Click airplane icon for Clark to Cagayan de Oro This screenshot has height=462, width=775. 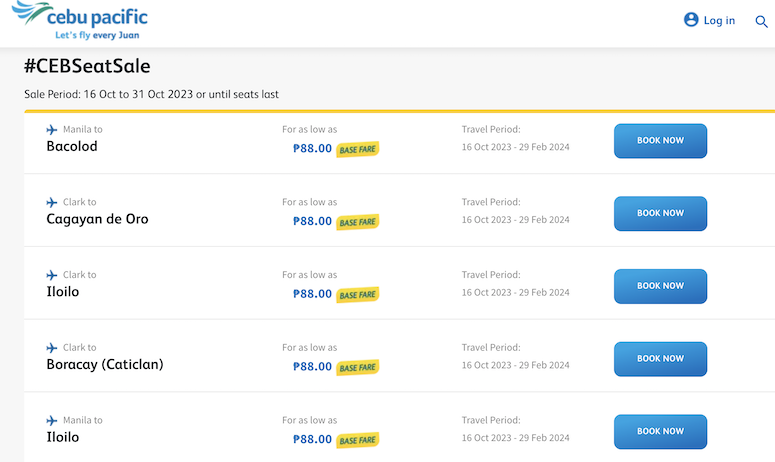52,202
